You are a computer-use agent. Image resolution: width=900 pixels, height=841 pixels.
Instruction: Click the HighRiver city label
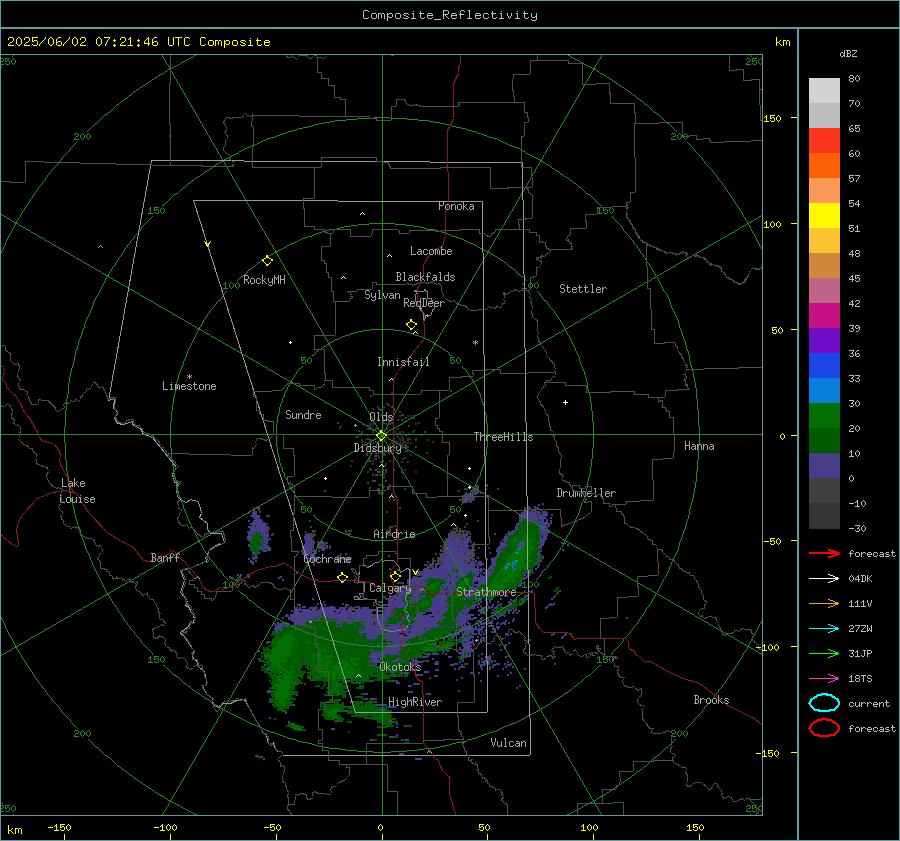[415, 702]
